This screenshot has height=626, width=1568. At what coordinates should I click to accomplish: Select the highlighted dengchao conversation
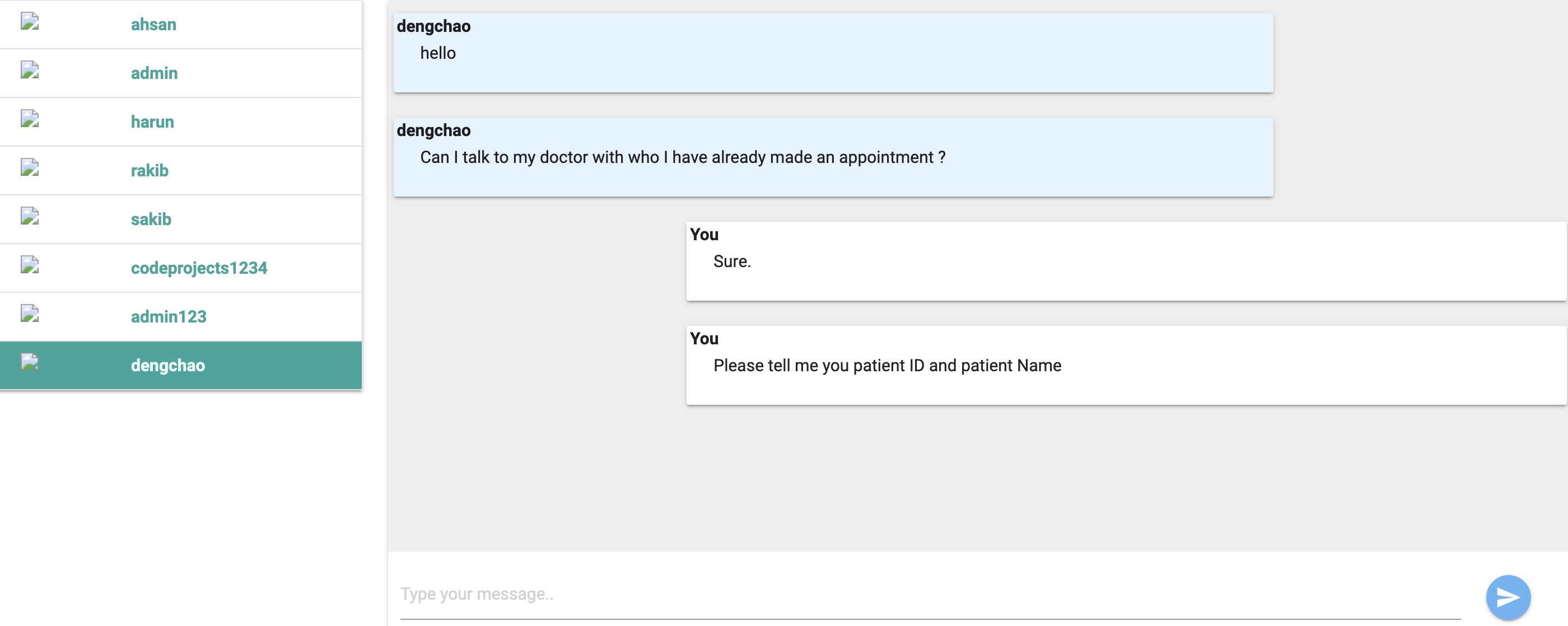pos(168,365)
